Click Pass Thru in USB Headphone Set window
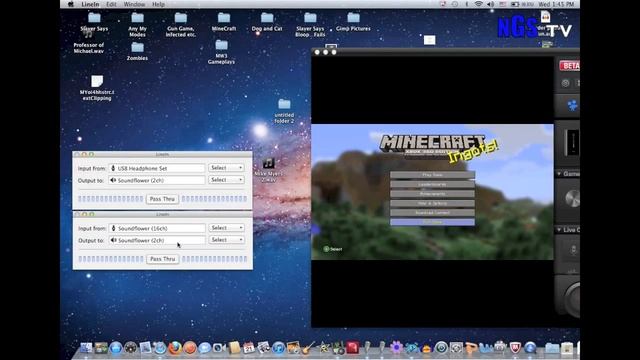Viewport: 640px width, 360px height. (x=162, y=199)
